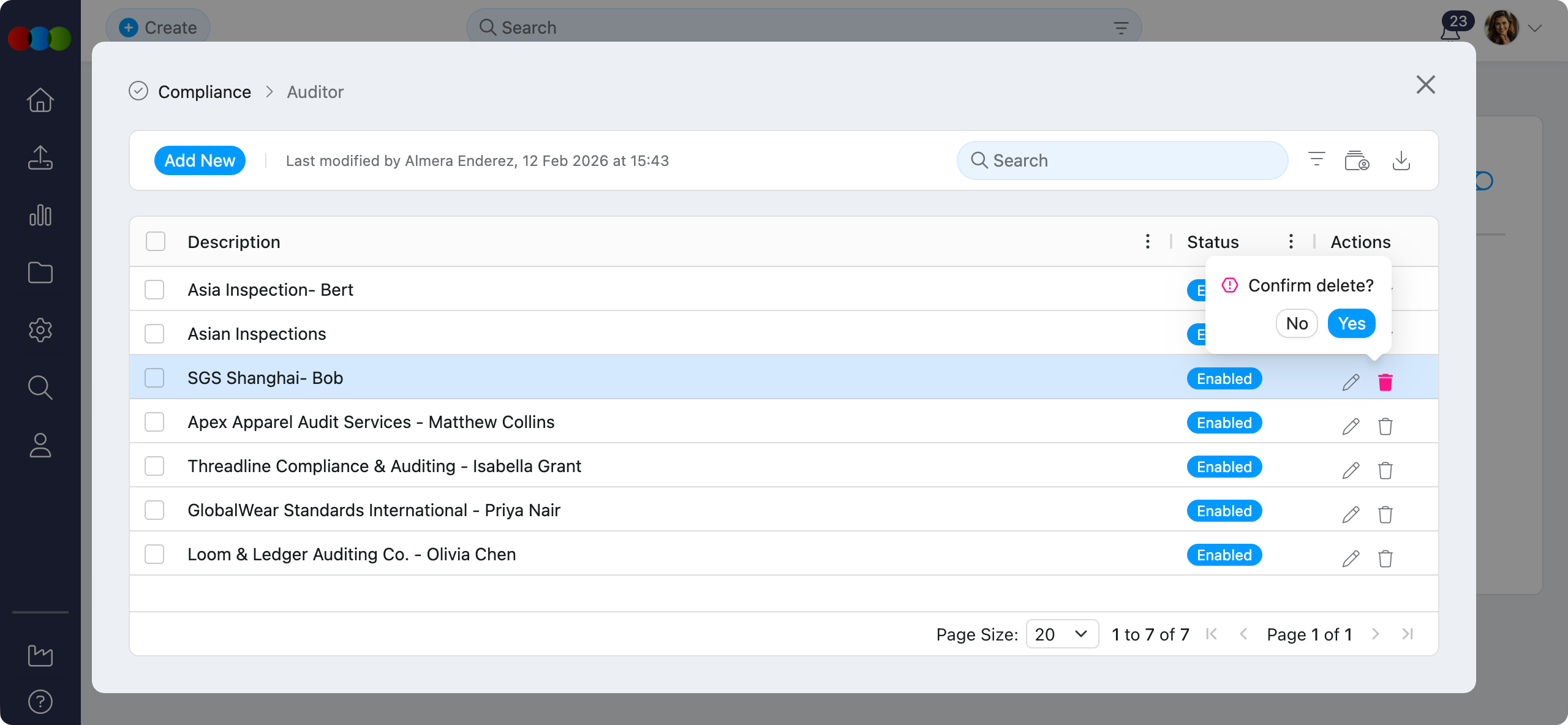Delete Threadline Compliance & Auditing row
The width and height of the screenshot is (1568, 725).
[1385, 470]
